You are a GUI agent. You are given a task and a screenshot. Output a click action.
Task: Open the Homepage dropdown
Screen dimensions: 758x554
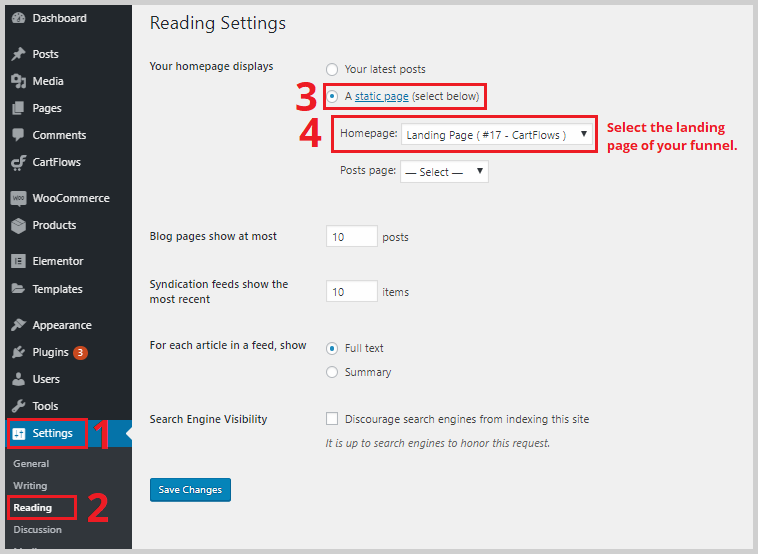(x=496, y=134)
